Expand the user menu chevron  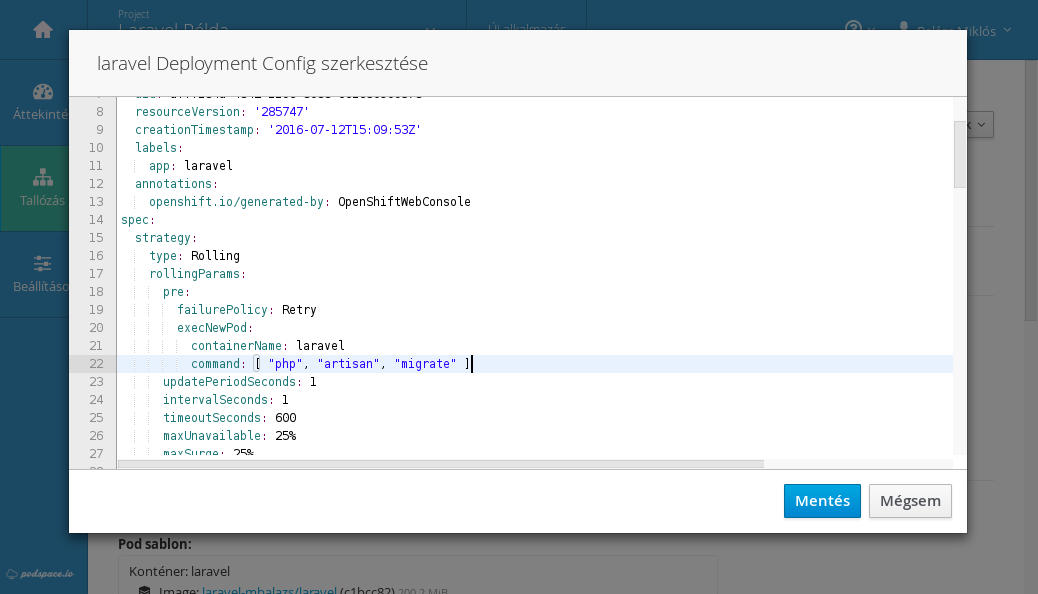pos(1008,30)
